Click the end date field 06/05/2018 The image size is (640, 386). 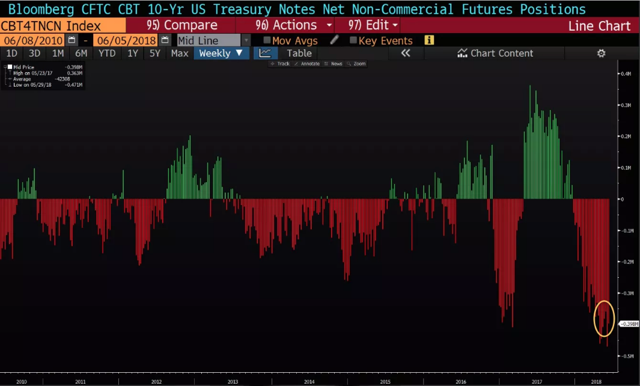126,40
